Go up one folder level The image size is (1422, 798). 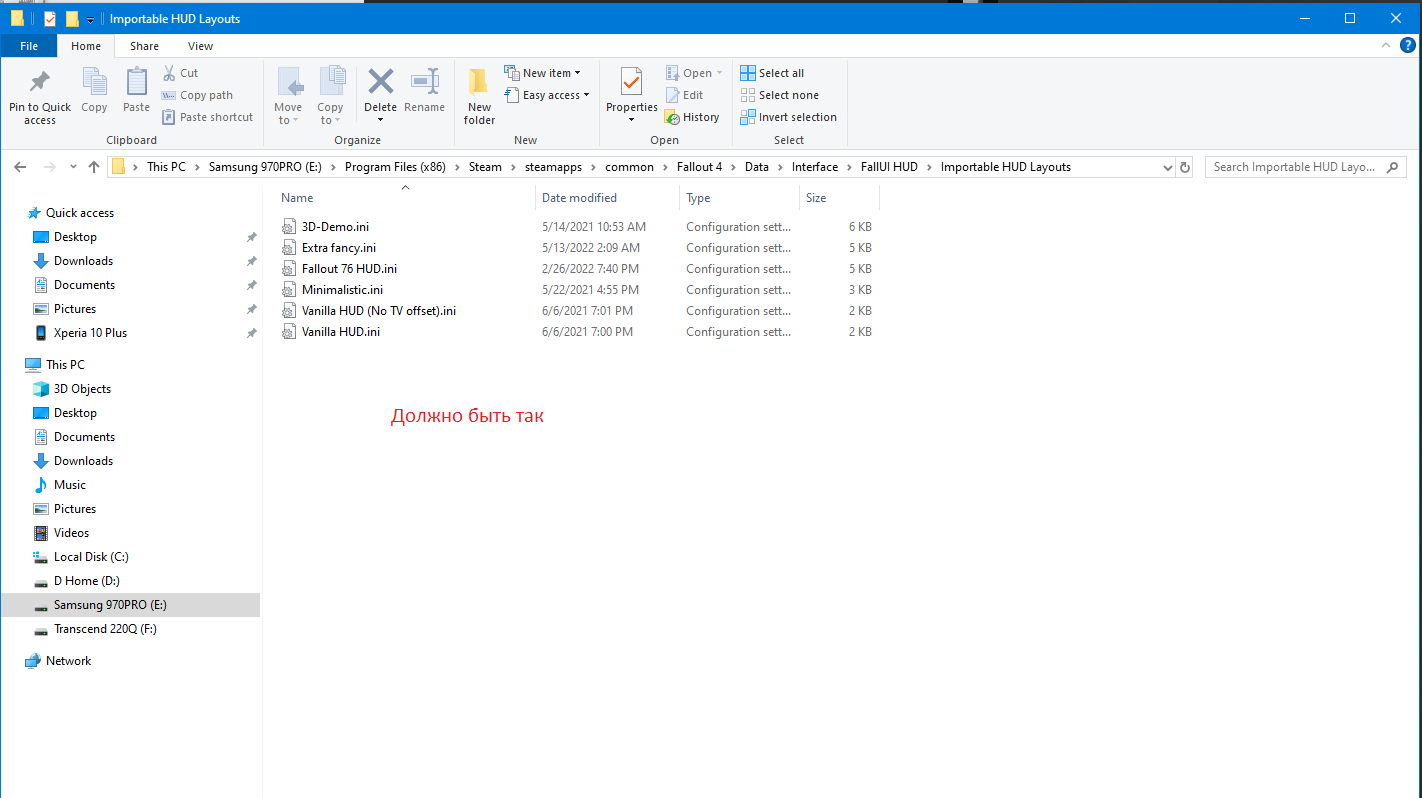[94, 167]
